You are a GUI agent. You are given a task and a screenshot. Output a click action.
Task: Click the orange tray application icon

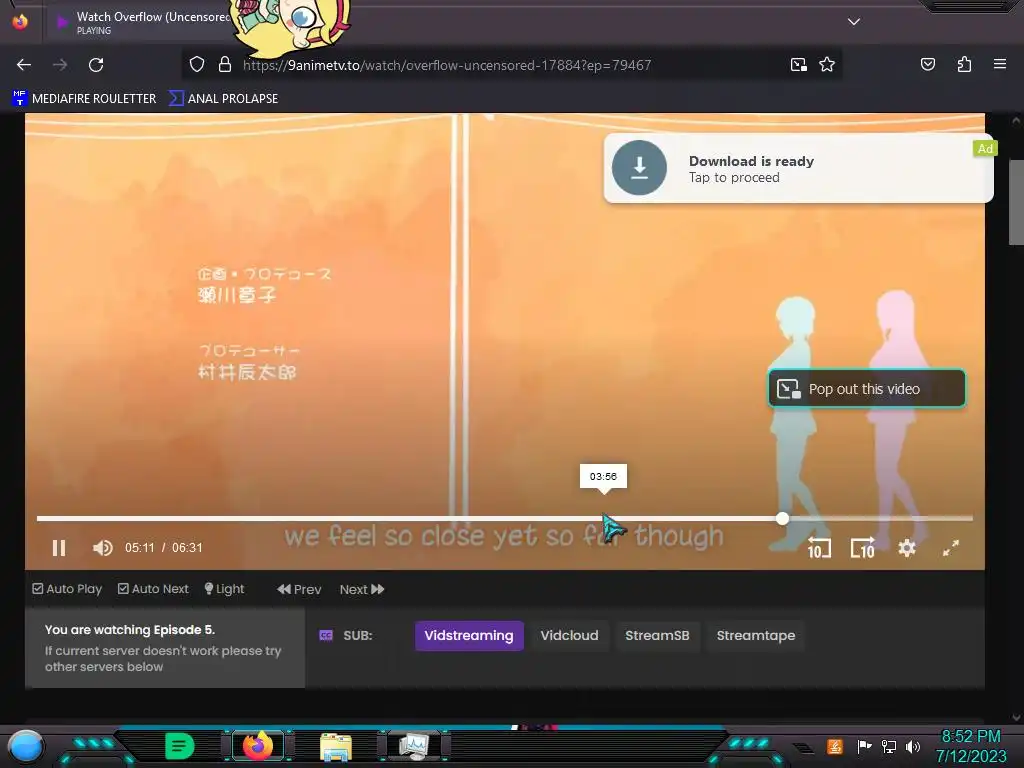click(x=835, y=746)
